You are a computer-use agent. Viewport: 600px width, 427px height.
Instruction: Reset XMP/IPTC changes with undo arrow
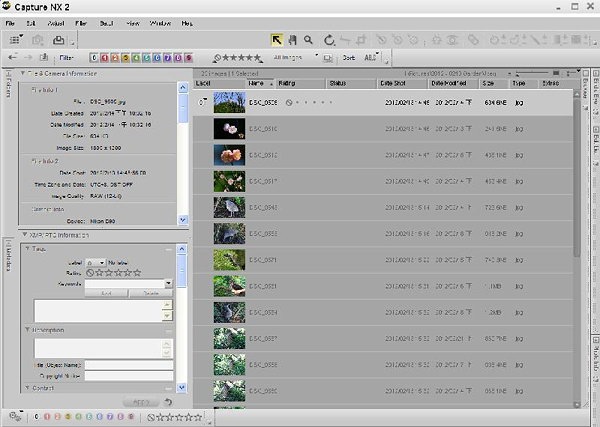(x=168, y=402)
